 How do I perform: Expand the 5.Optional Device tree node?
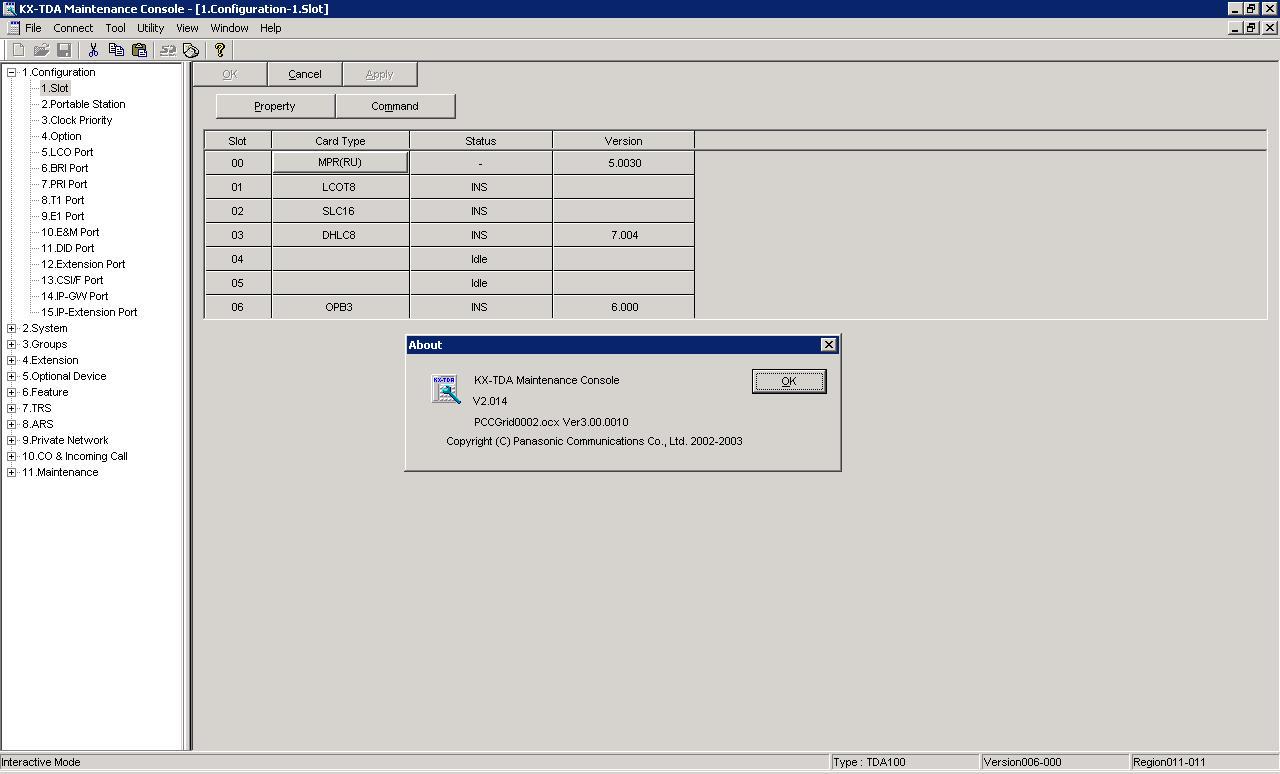pos(12,376)
